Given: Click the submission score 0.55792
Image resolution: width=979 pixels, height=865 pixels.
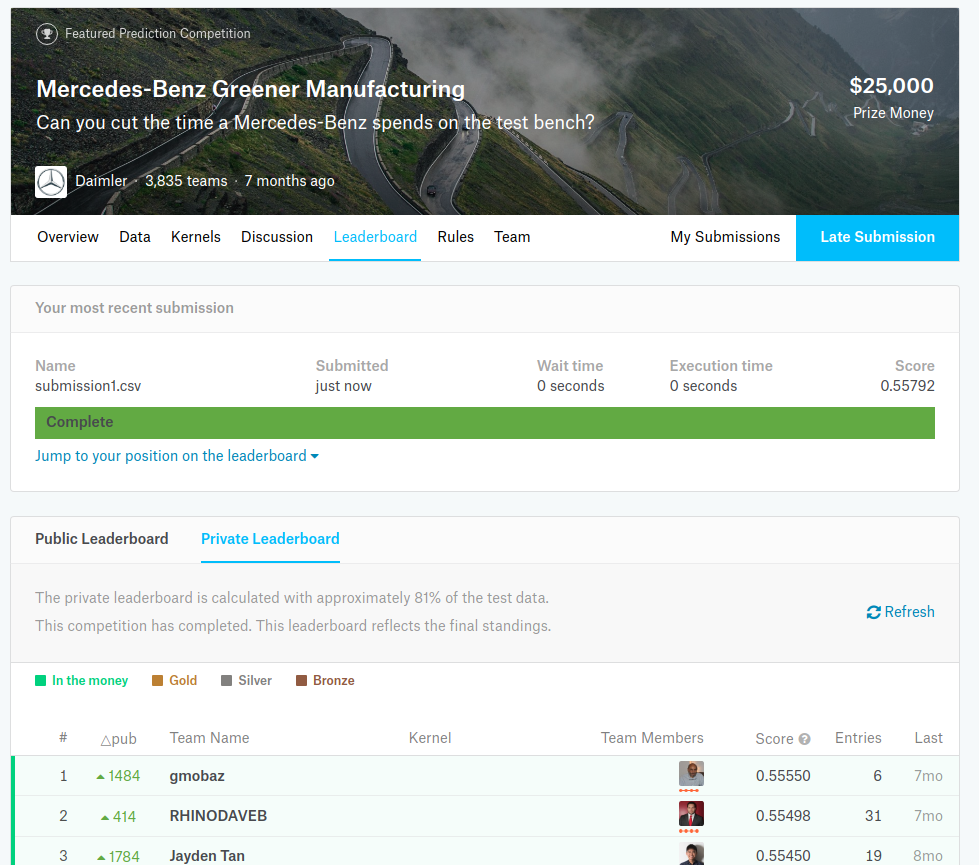Looking at the screenshot, I should (x=907, y=386).
